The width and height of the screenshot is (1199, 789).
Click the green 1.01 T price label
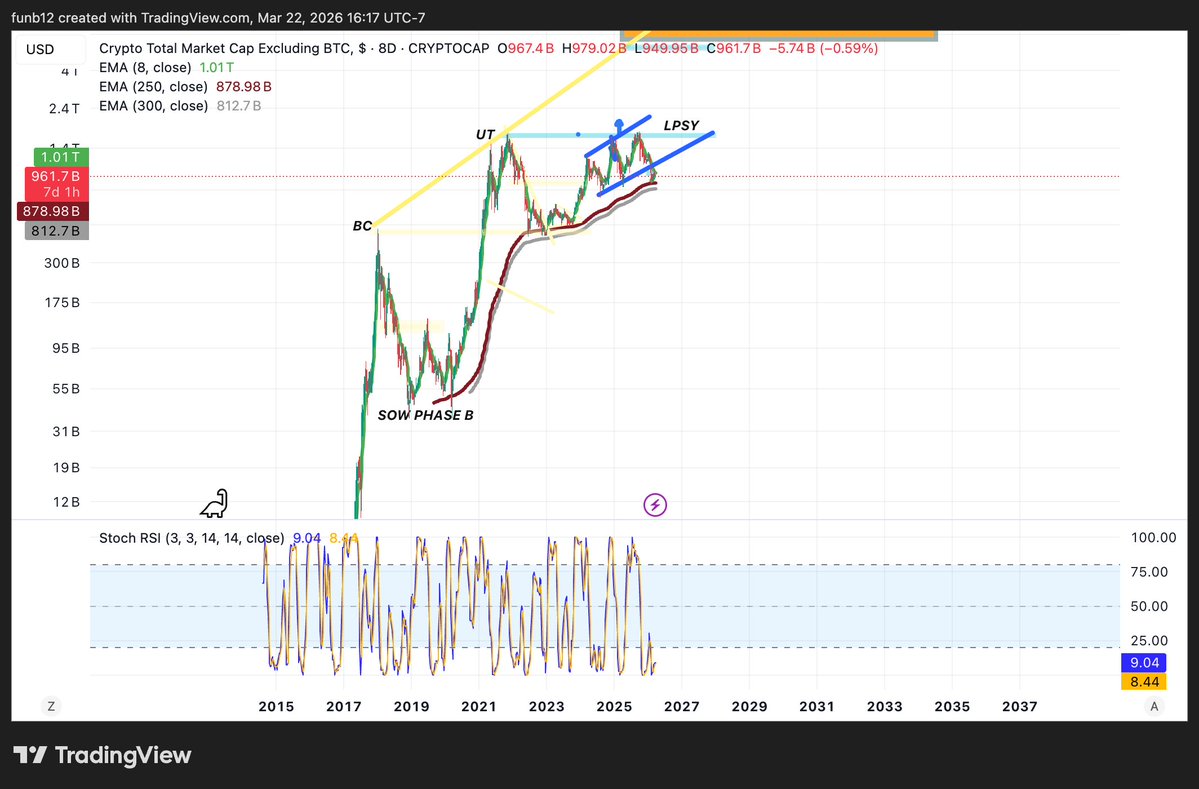(61, 157)
